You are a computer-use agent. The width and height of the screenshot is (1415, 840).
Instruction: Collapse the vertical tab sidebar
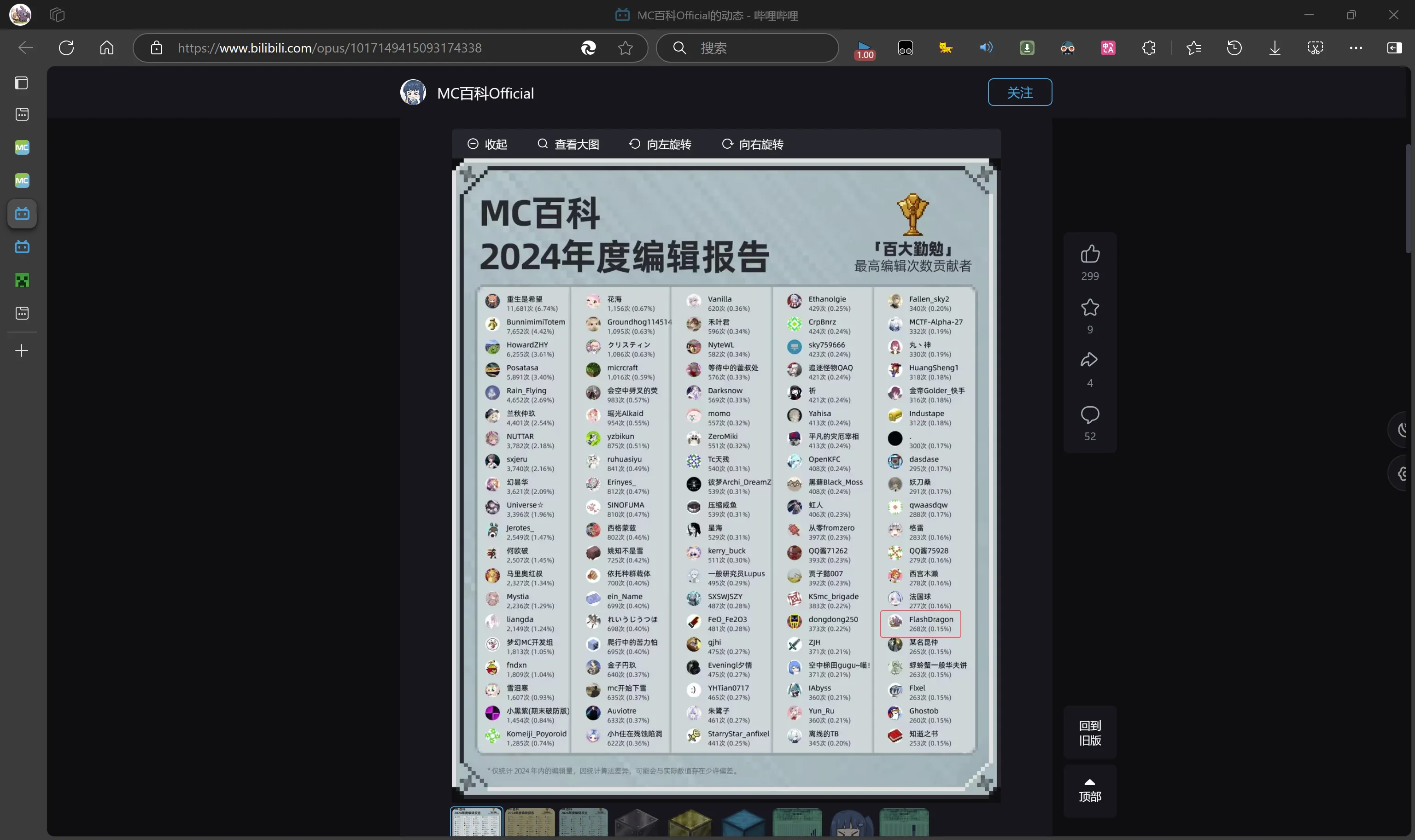click(1394, 47)
